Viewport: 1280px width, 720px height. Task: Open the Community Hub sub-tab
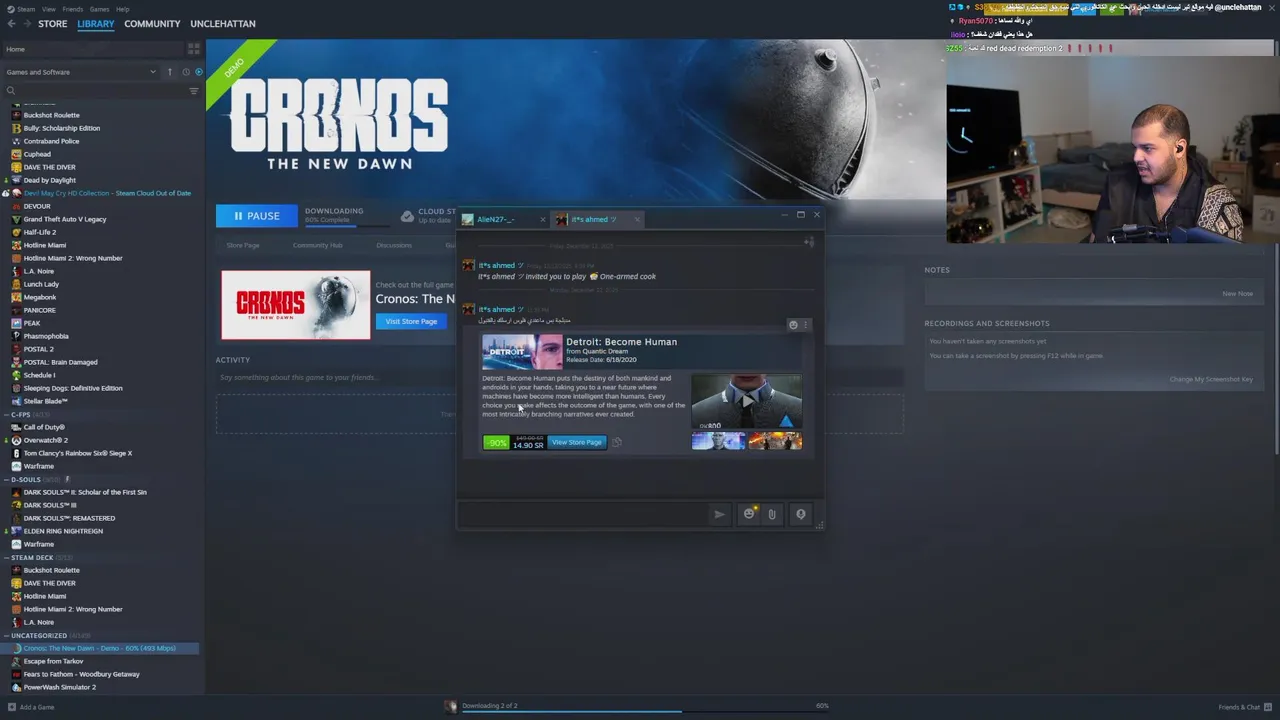click(317, 245)
